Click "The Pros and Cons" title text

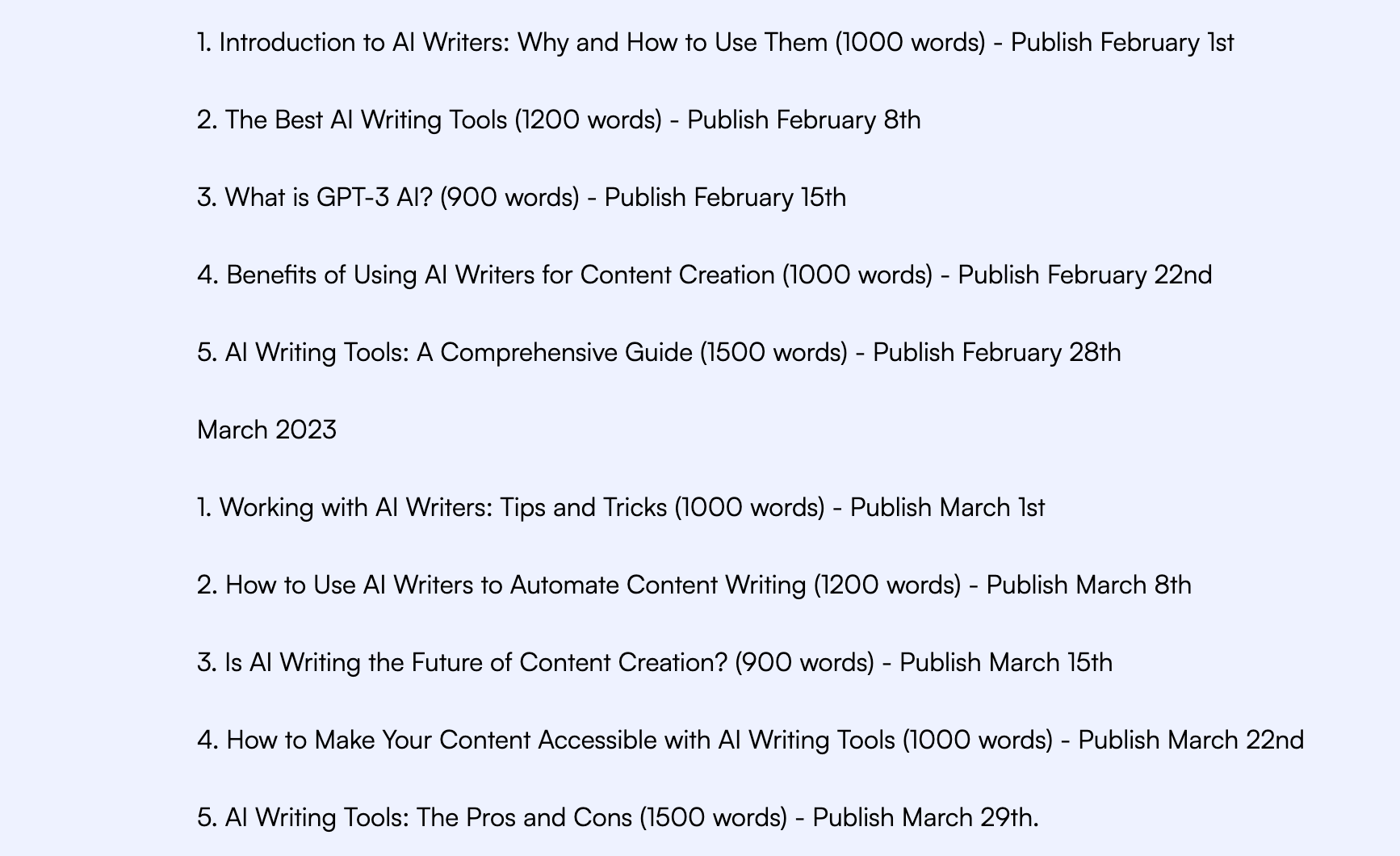[523, 818]
